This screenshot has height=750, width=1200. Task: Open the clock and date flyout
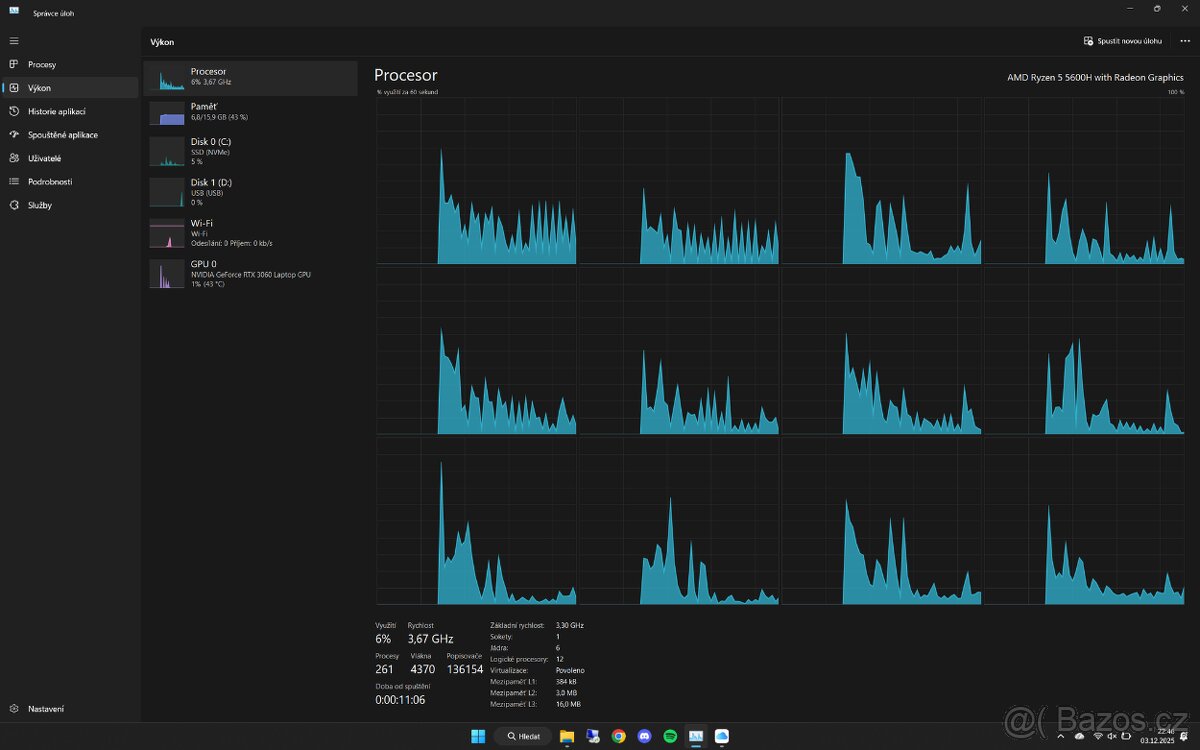(x=1156, y=736)
